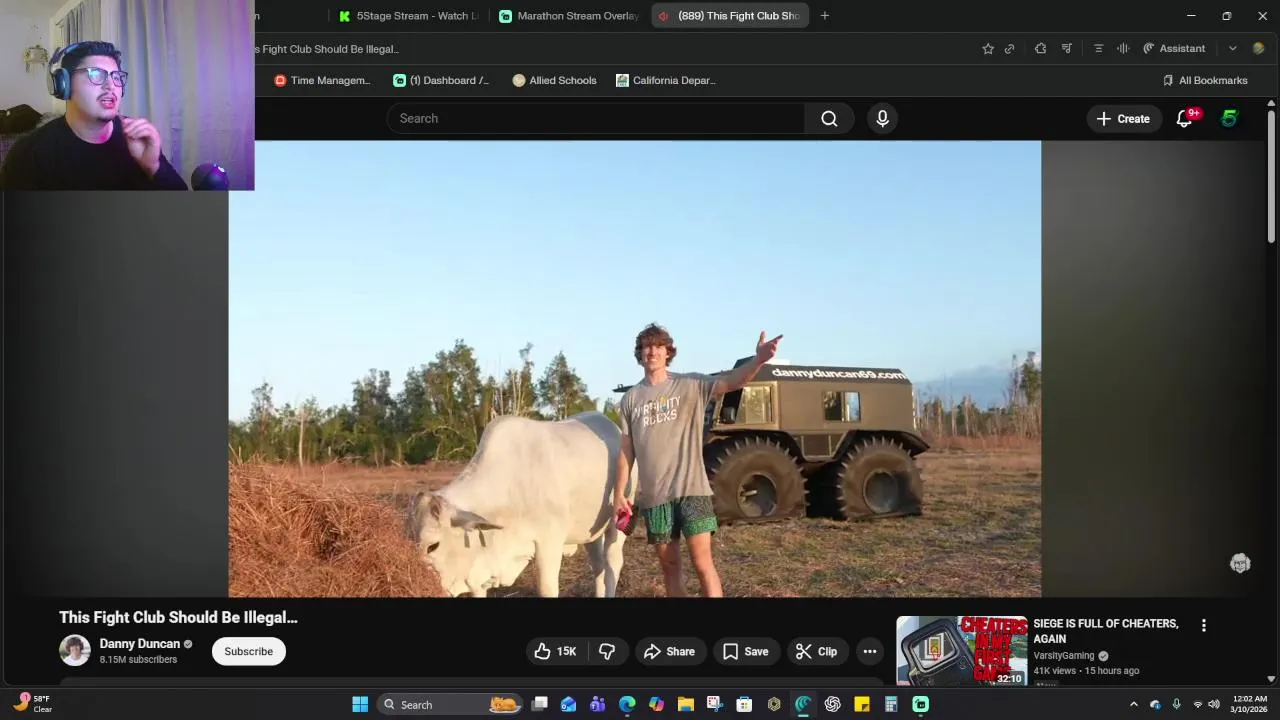Screen dimensions: 1280x720
Task: Open OneDrive tray icon
Action: (1155, 704)
